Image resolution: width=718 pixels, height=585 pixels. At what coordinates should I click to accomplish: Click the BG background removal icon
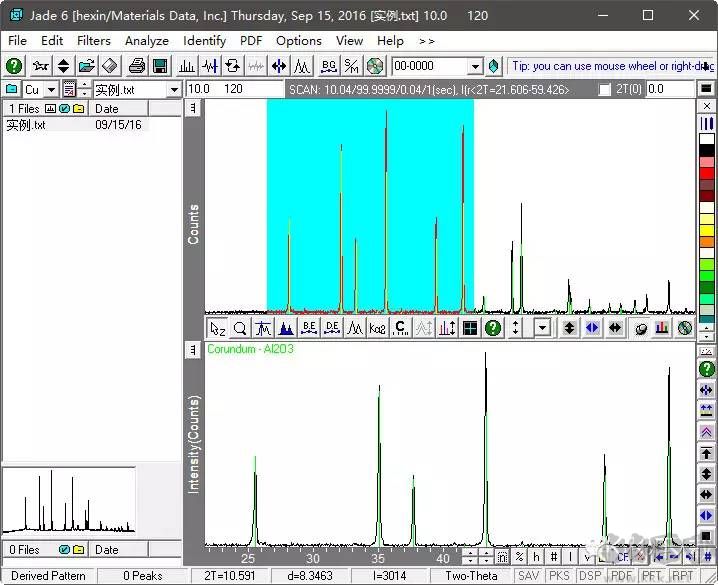[x=329, y=66]
